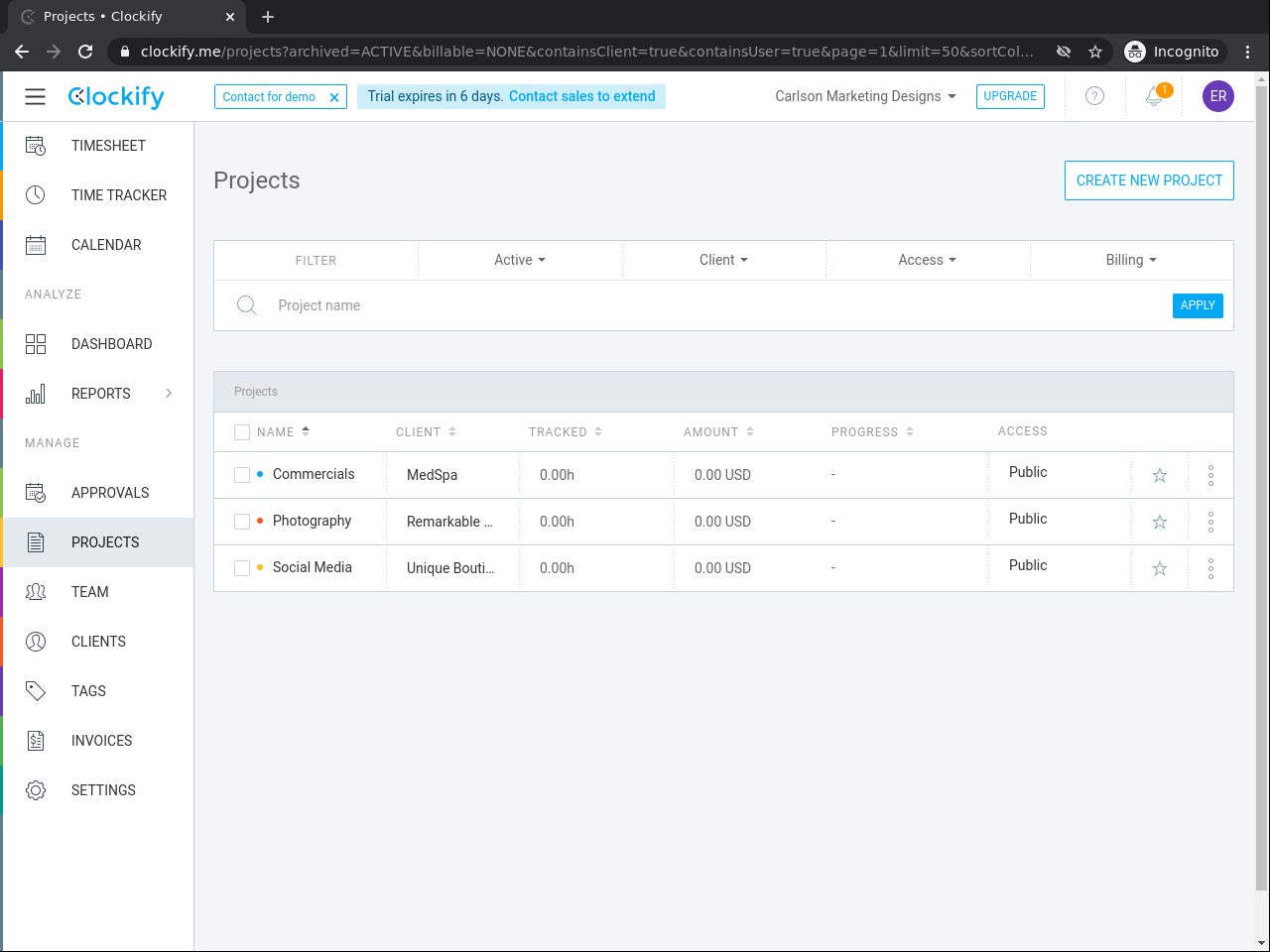The width and height of the screenshot is (1270, 952).
Task: Click the hamburger menu icon
Action: click(36, 96)
